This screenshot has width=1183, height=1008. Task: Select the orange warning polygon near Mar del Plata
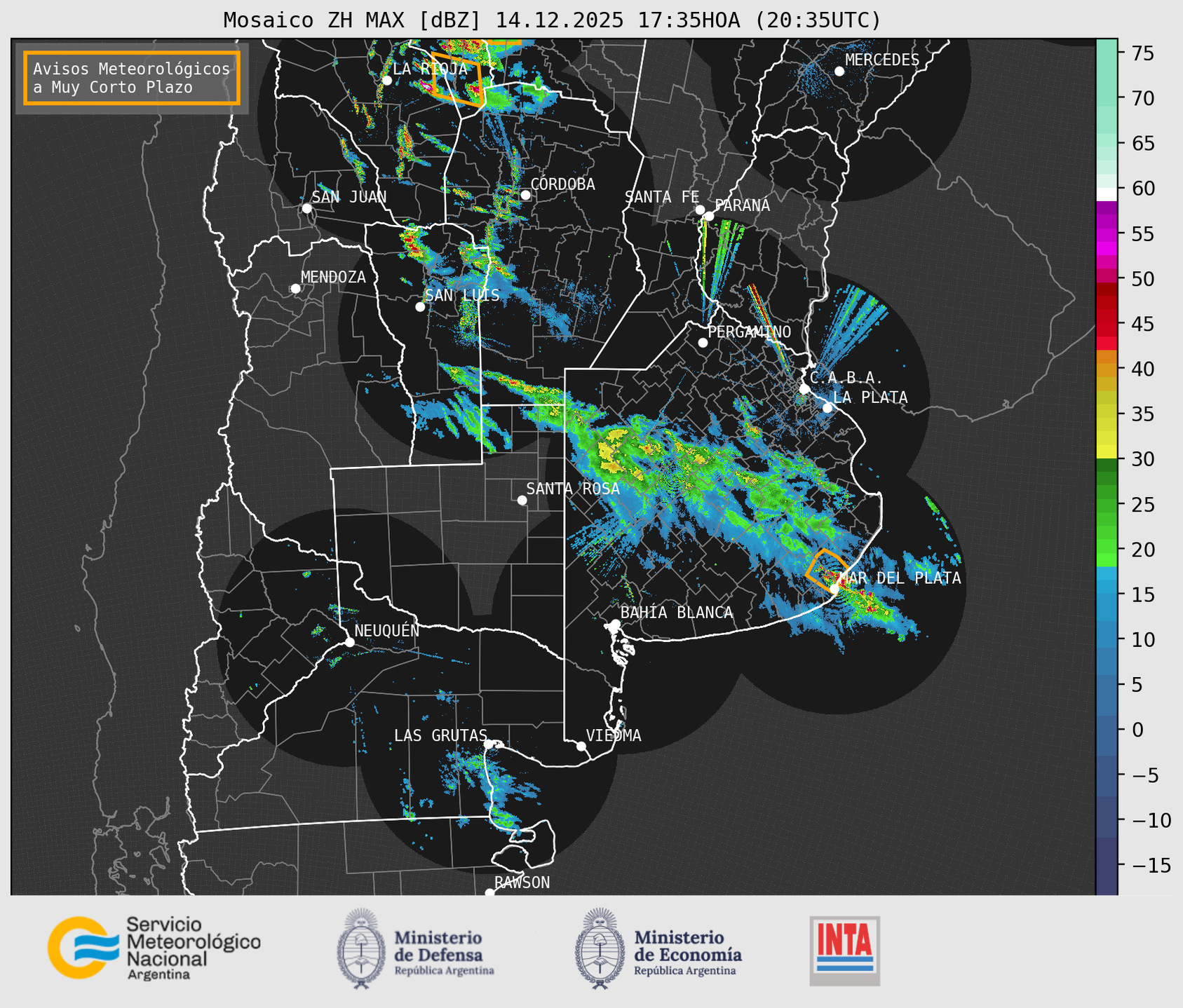(x=826, y=568)
